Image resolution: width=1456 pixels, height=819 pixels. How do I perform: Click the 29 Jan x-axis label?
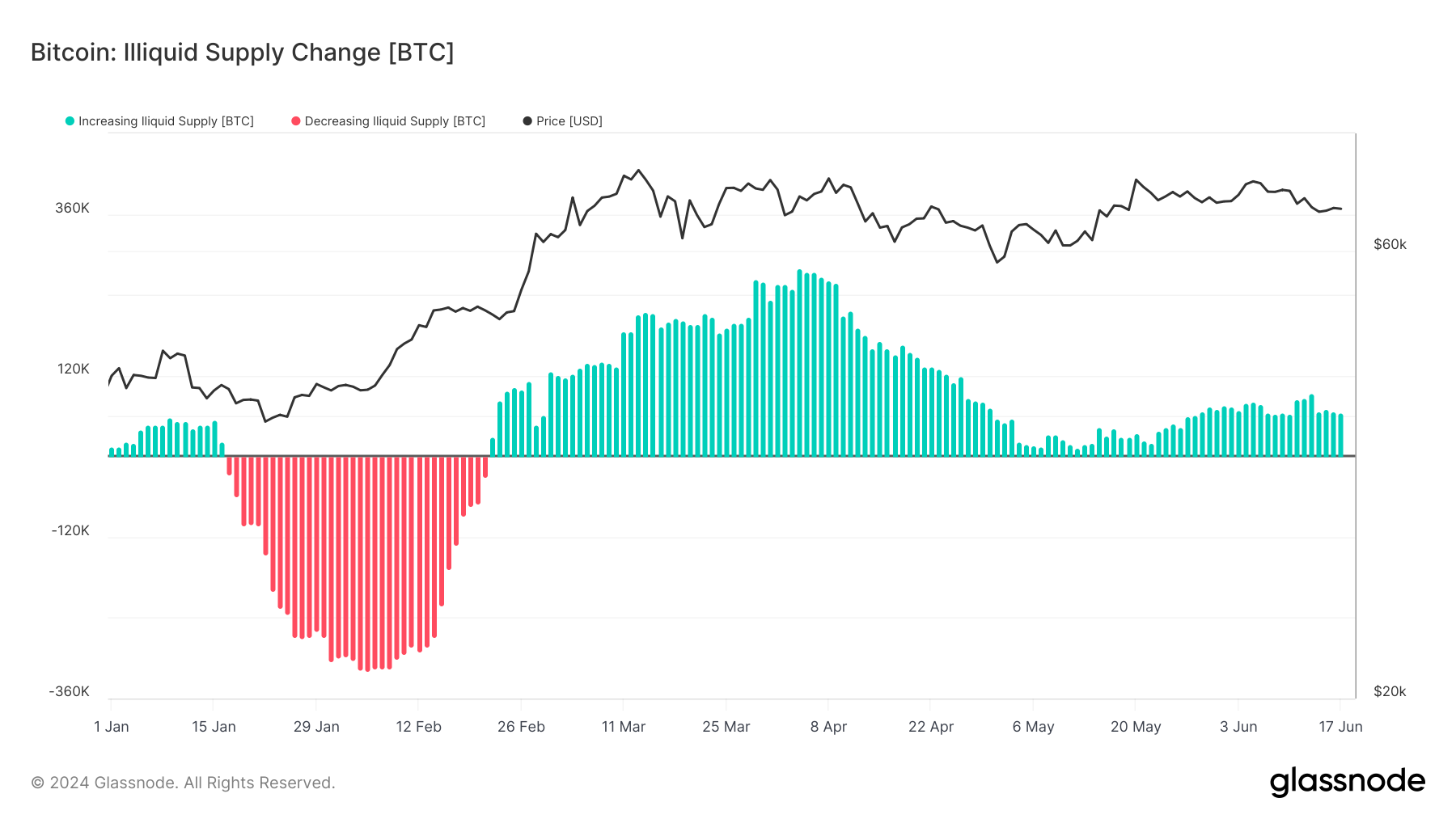coord(316,727)
